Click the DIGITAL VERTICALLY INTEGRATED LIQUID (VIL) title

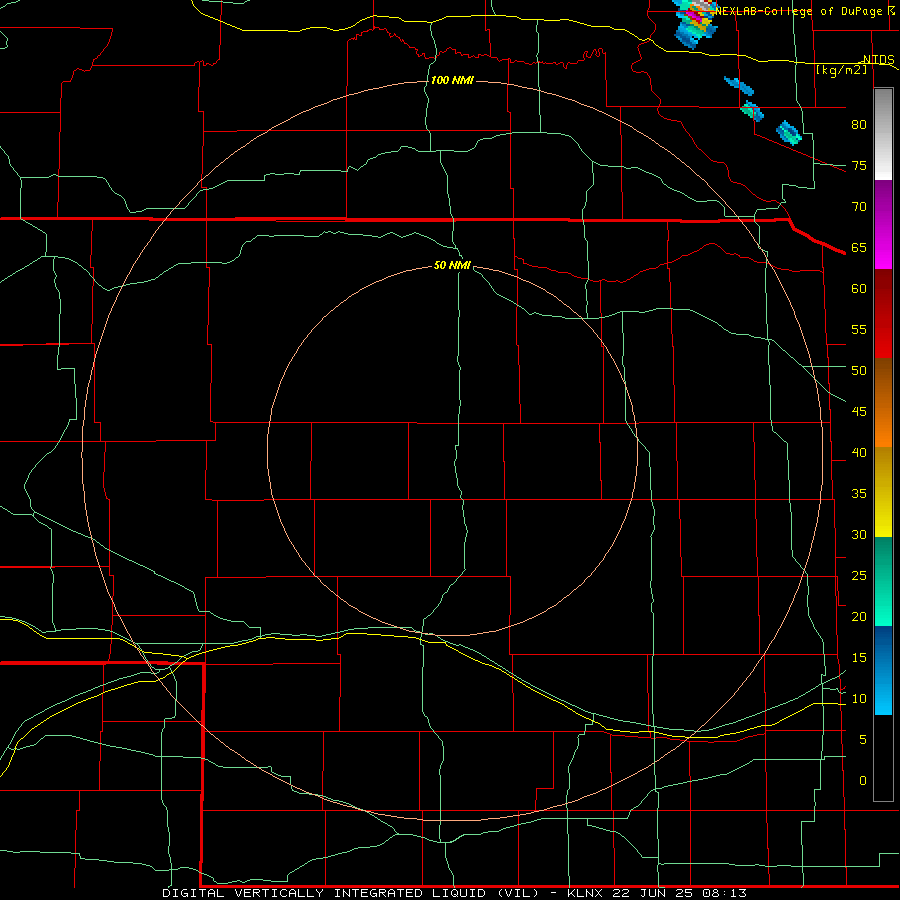coord(352,893)
